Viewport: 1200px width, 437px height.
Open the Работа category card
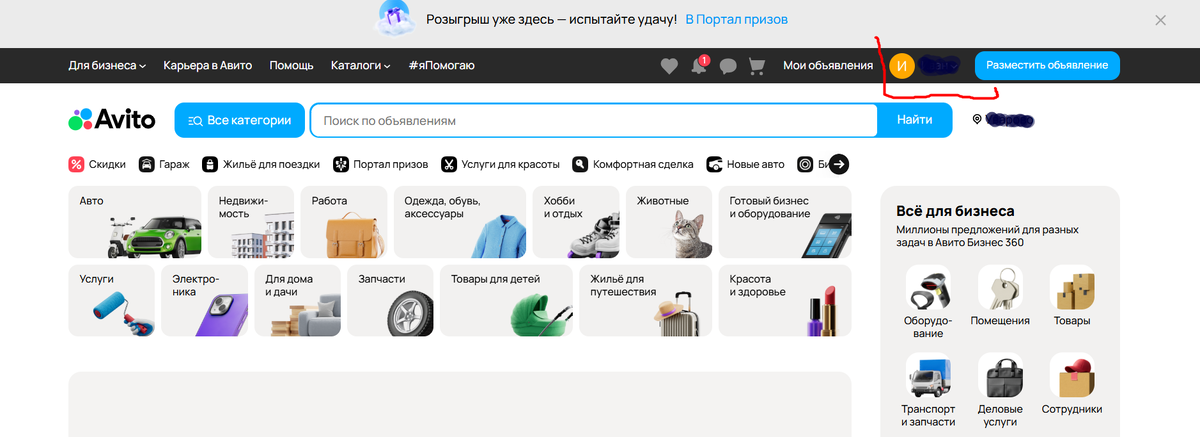click(343, 222)
